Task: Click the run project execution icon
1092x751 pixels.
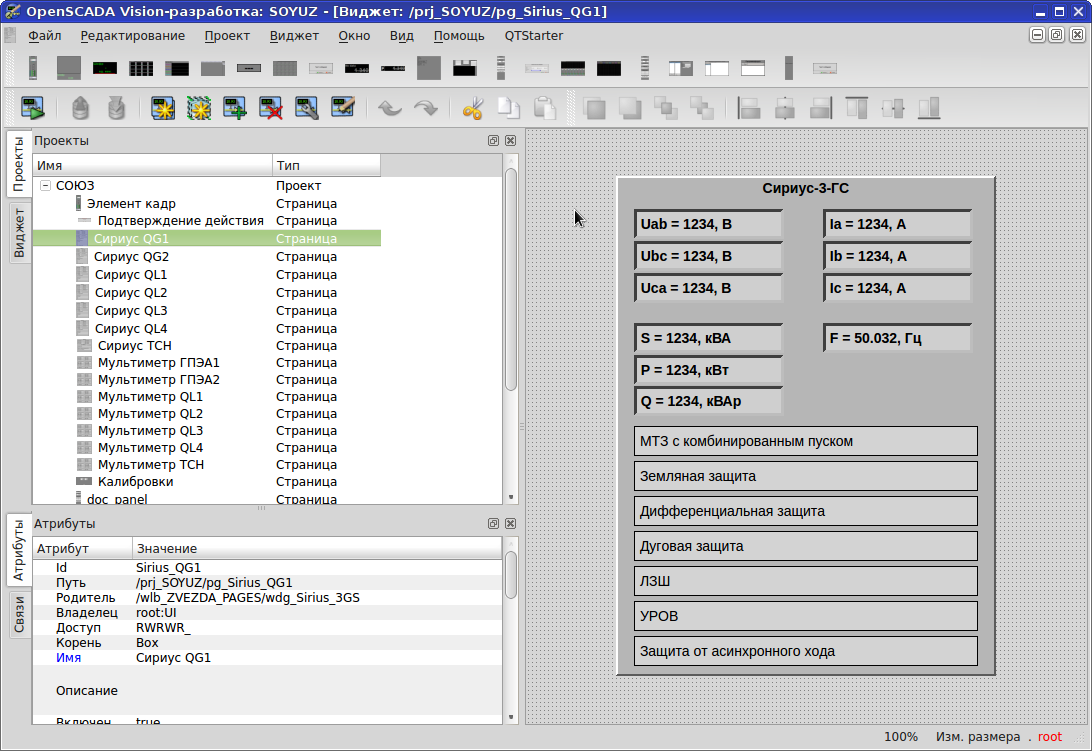Action: [x=31, y=107]
